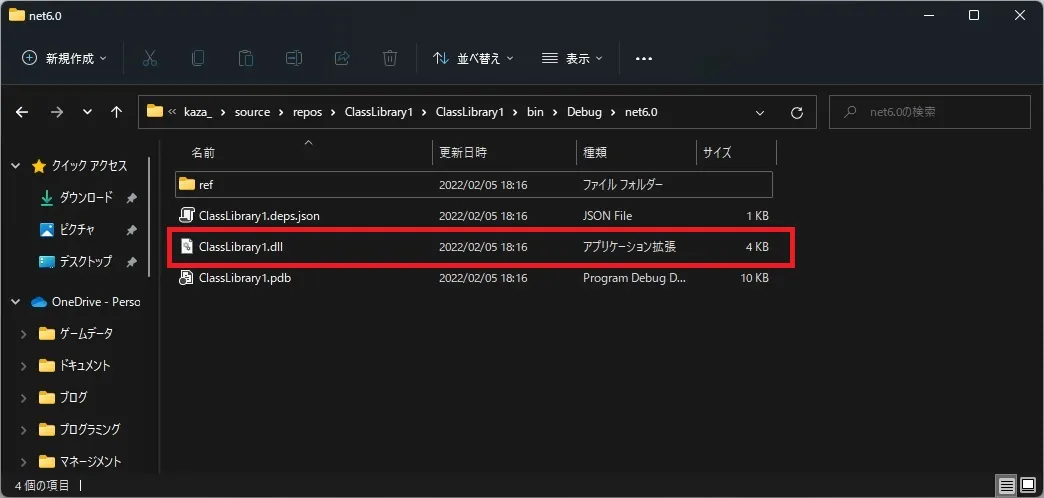The width and height of the screenshot is (1044, 498).
Task: Click the bin breadcrumb segment
Action: coord(535,112)
